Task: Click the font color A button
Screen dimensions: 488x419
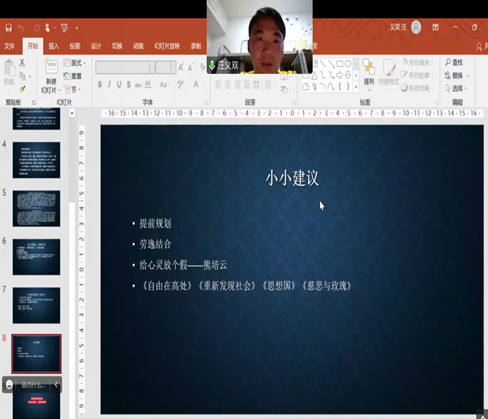Action: coord(196,85)
